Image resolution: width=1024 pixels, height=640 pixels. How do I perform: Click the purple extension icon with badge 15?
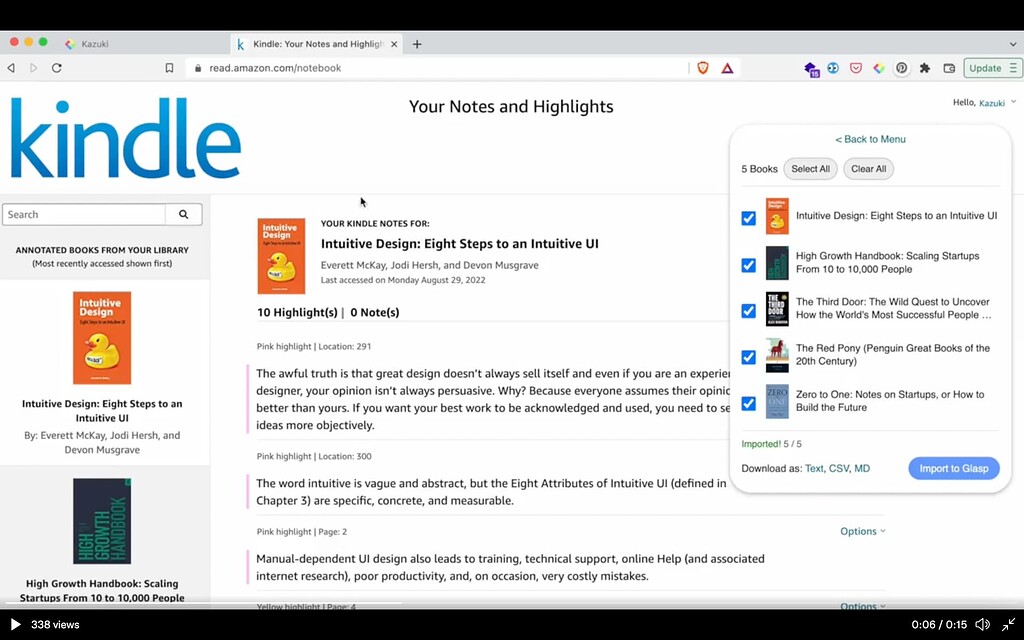pos(810,67)
